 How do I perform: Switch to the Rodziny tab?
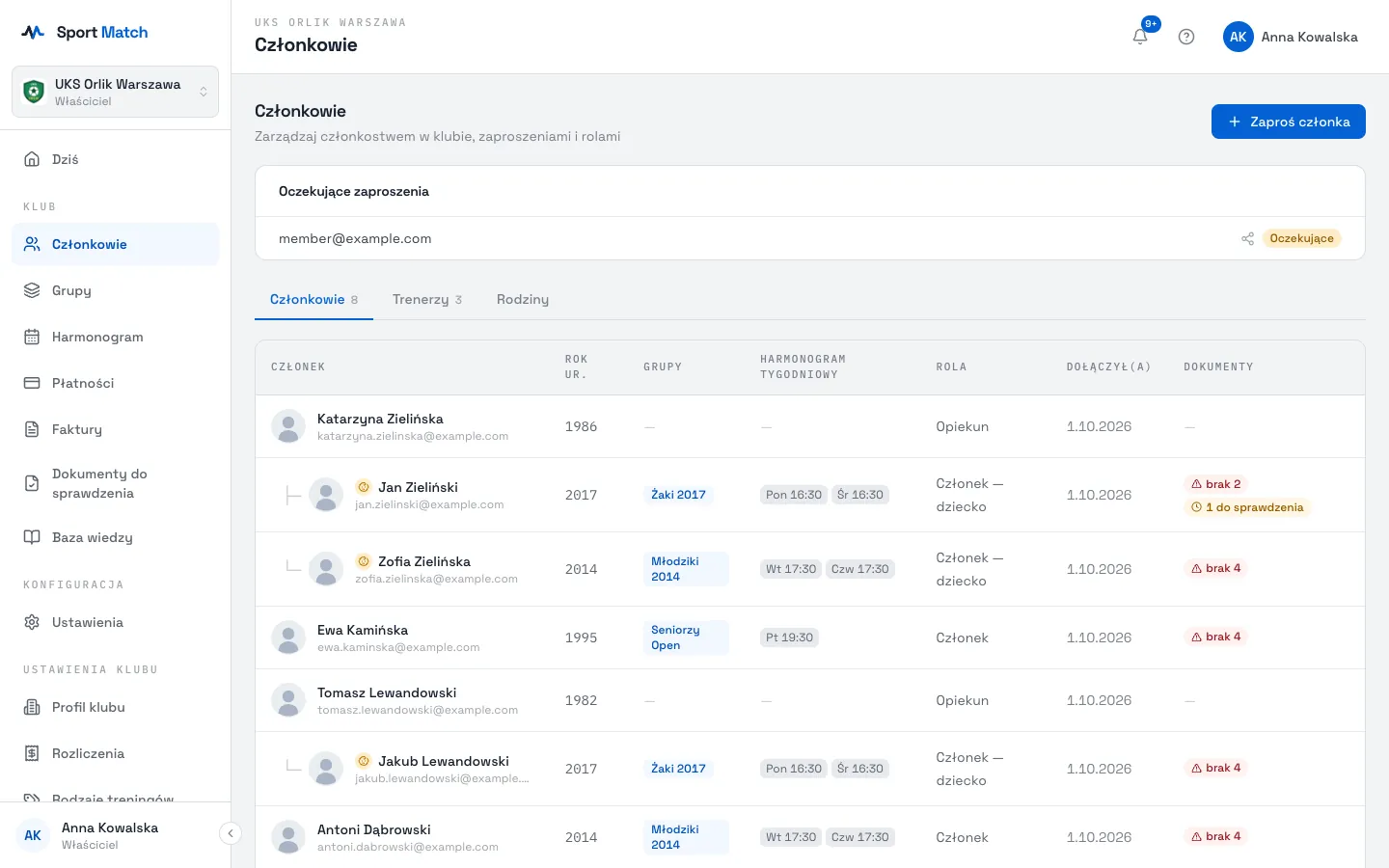pos(523,299)
